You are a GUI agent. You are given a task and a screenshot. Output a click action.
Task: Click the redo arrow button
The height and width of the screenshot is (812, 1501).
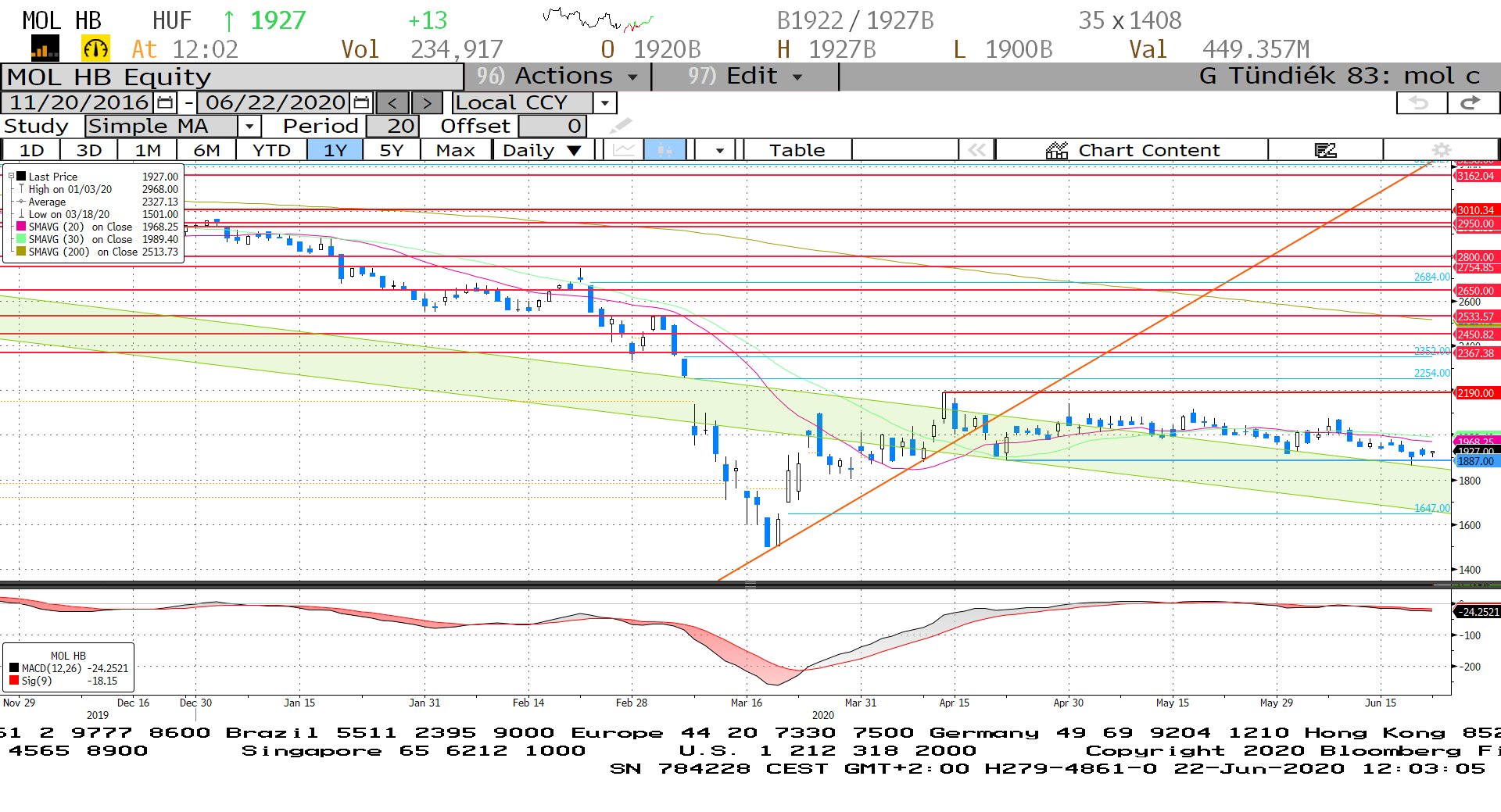coord(1471,103)
